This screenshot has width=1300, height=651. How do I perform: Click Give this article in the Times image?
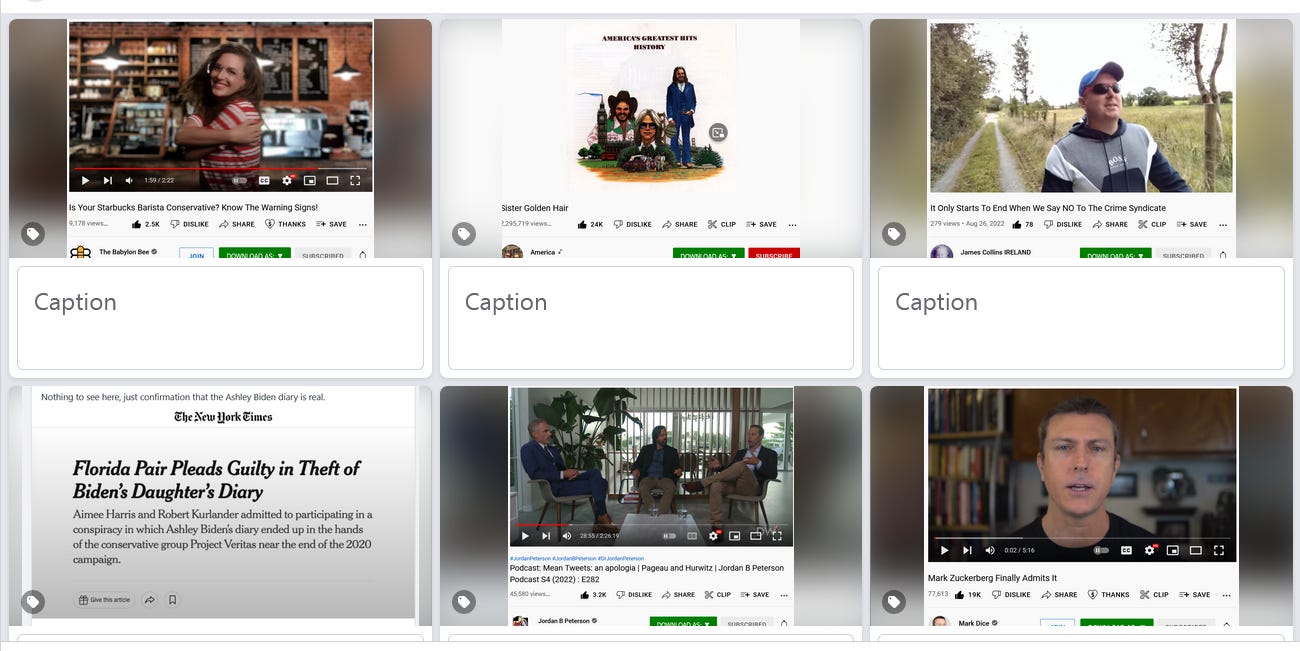tap(105, 600)
